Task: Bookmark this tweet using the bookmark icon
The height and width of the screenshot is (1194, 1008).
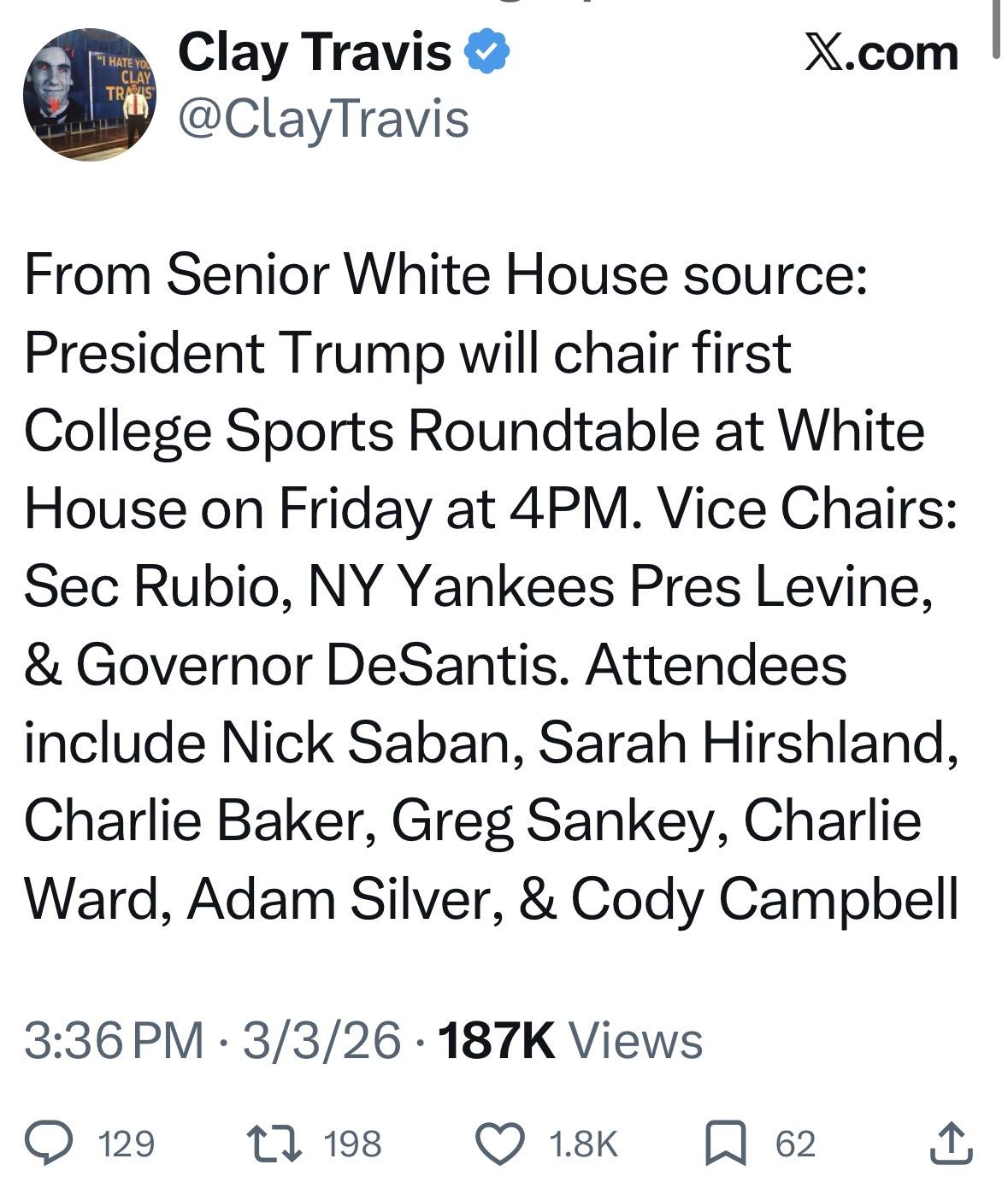Action: click(725, 1144)
